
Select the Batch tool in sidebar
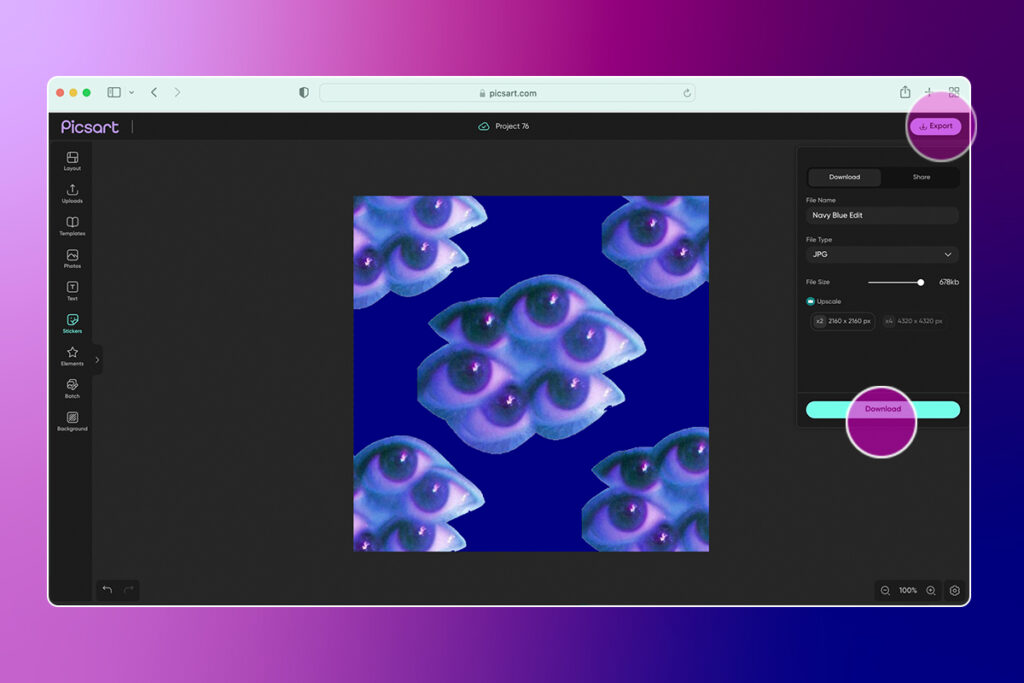(72, 387)
